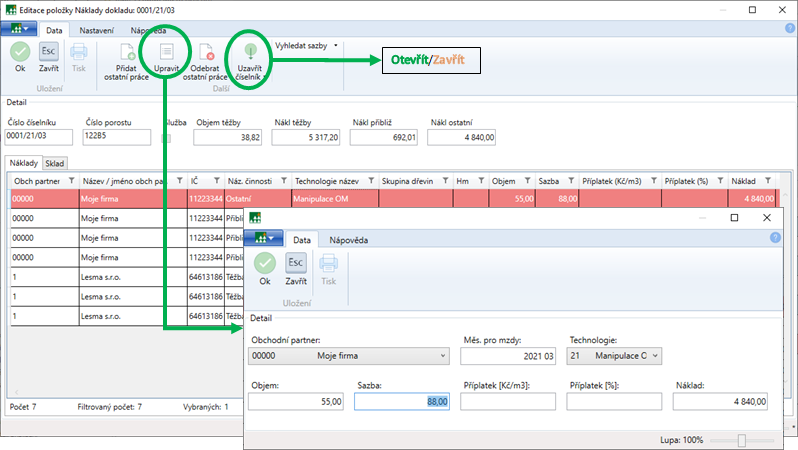Click into the Sazba input field
Image resolution: width=798 pixels, height=450 pixels.
coord(402,401)
